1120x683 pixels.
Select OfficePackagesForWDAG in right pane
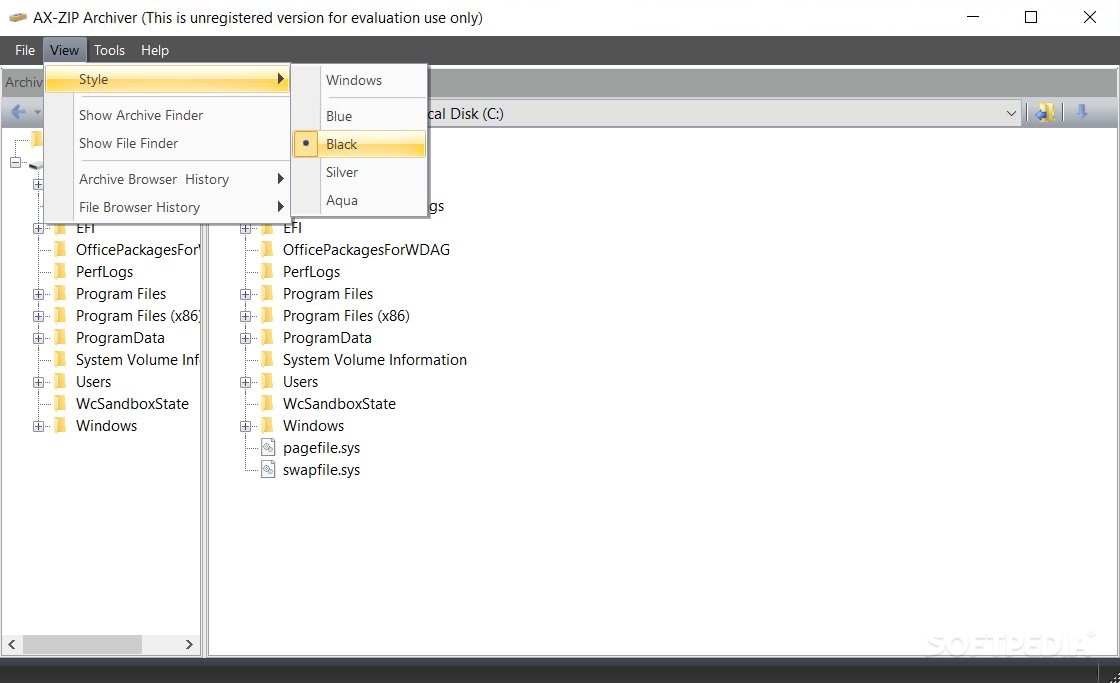(x=366, y=250)
